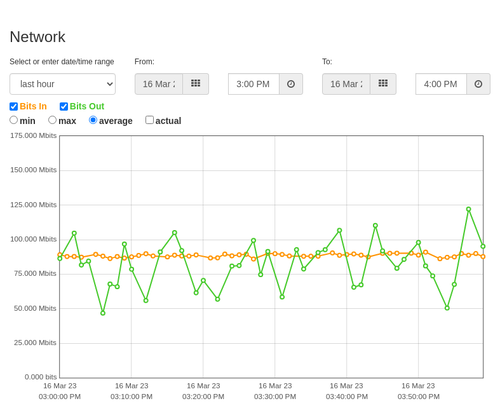Click the '0.000 bits' y-axis label
Viewport: 500px width, 403px height.
pyautogui.click(x=41, y=377)
